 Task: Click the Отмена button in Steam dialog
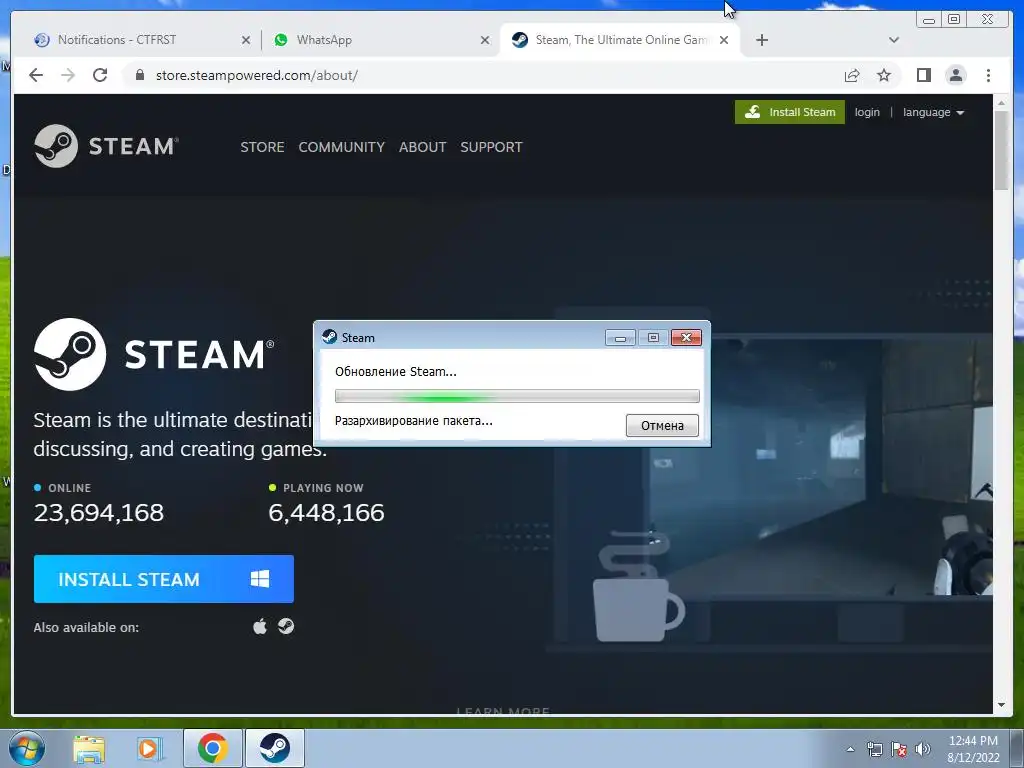(x=662, y=425)
